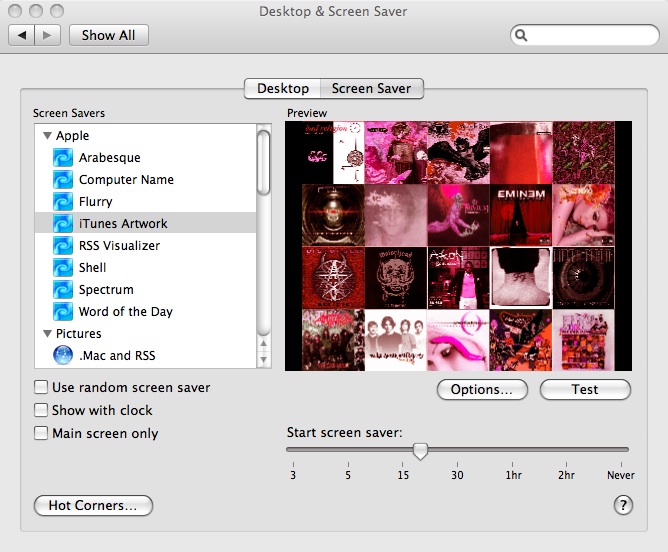Click the iTunes Artwork screen saver icon
The width and height of the screenshot is (668, 552).
pyautogui.click(x=63, y=224)
